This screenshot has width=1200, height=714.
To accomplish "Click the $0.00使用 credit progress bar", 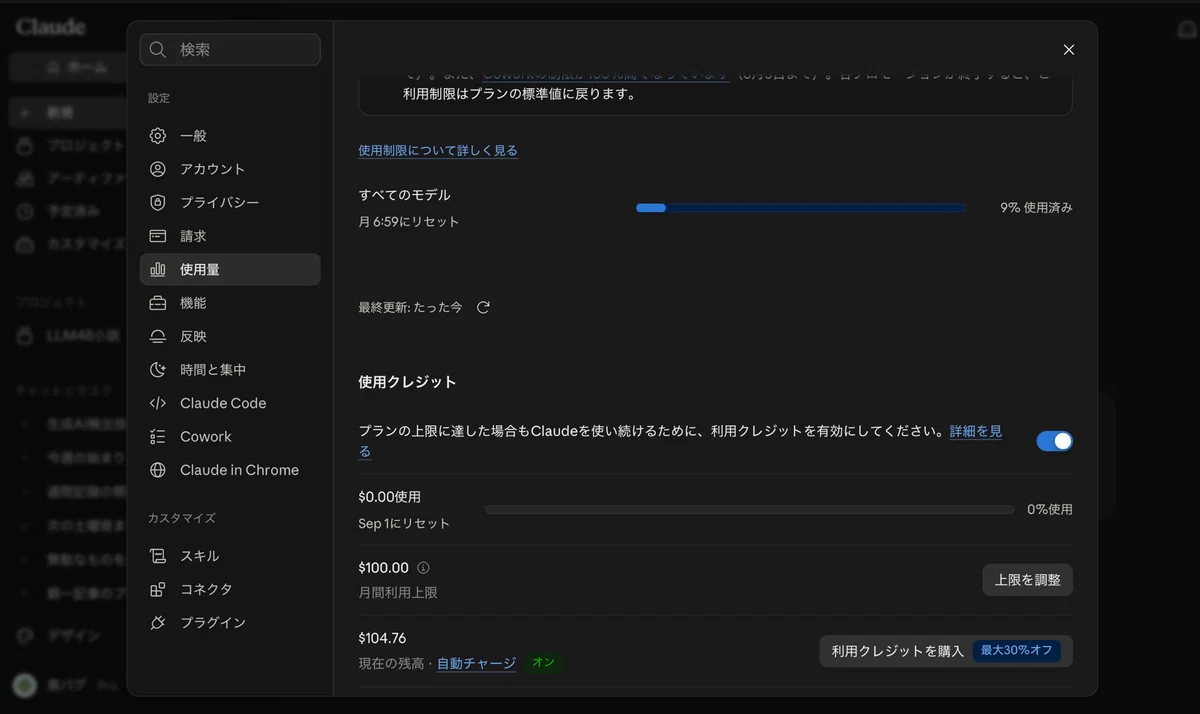I will (750, 510).
